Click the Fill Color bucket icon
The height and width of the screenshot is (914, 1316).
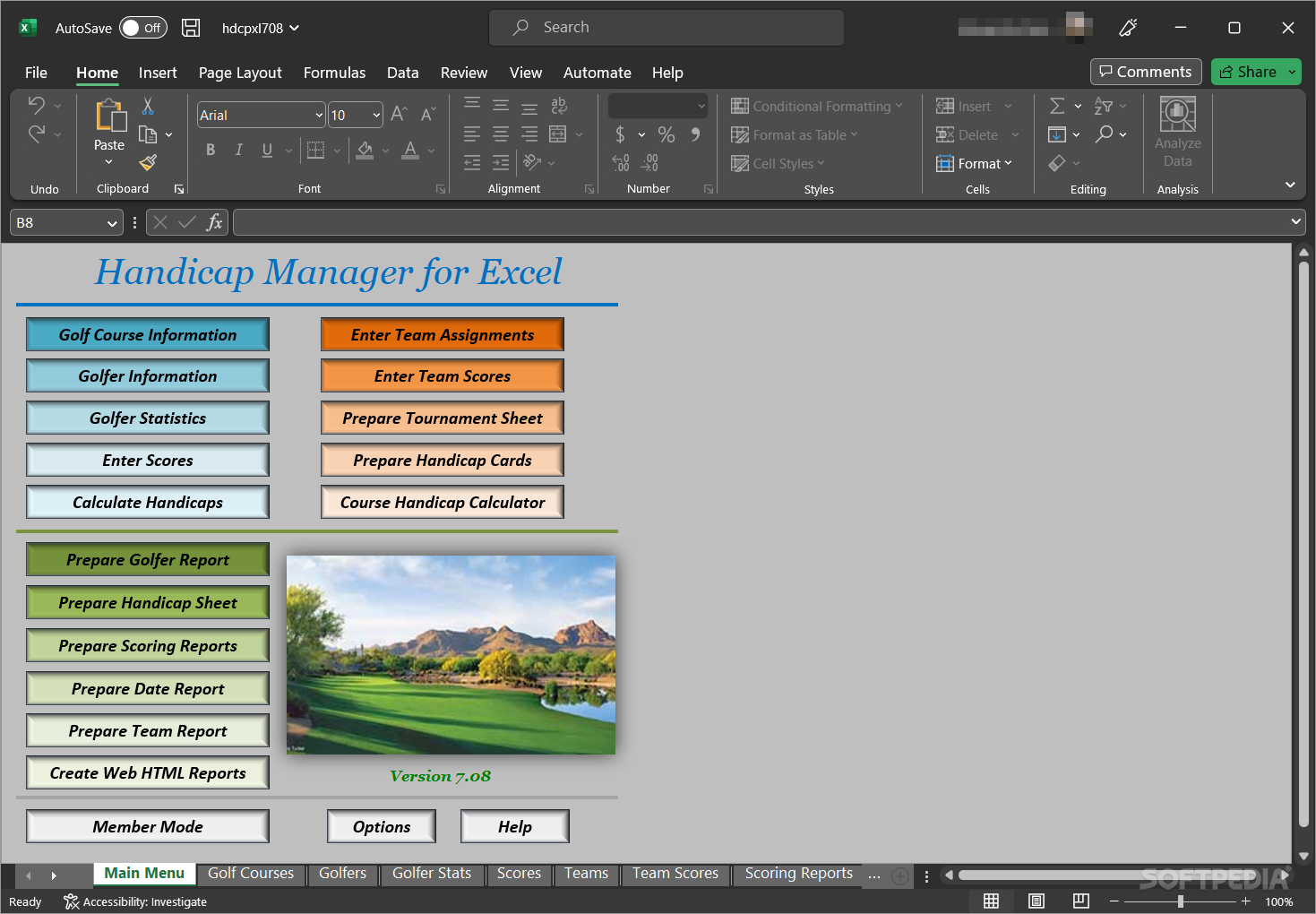coord(365,150)
